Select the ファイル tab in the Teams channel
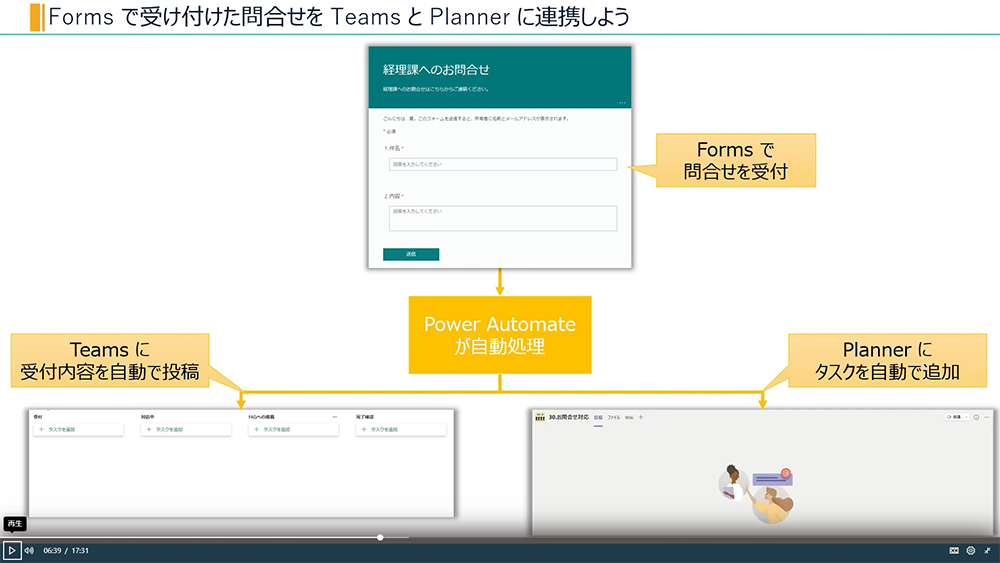The image size is (1000, 563). (x=614, y=418)
